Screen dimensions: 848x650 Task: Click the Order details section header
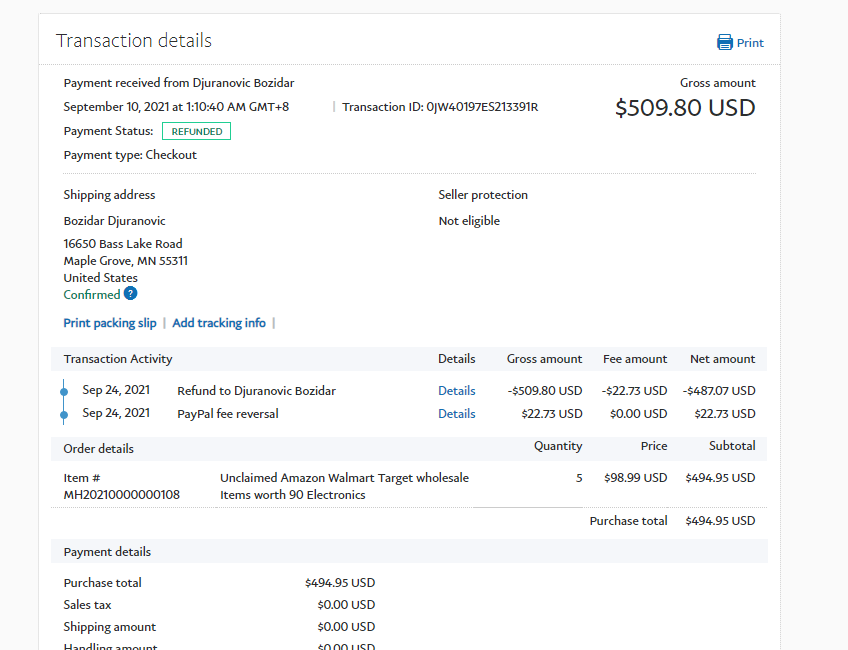98,449
